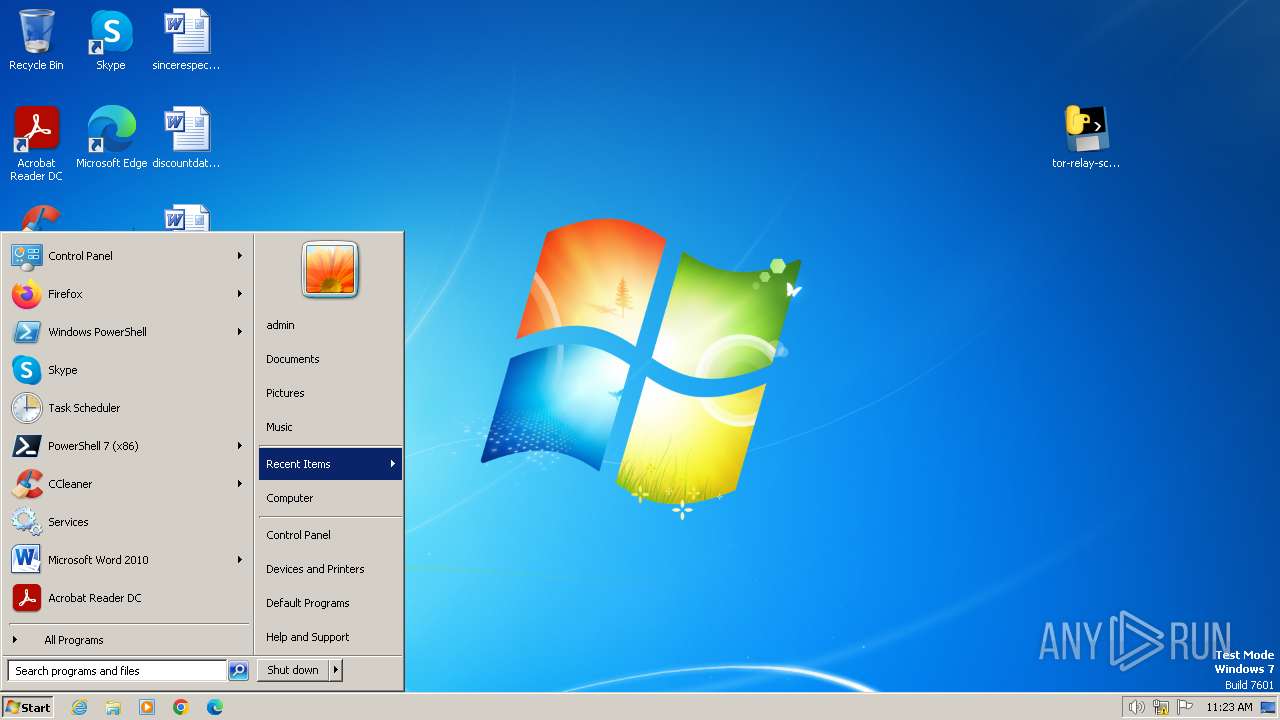Image resolution: width=1280 pixels, height=720 pixels.
Task: Click the Microsoft Word 2010 icon
Action: click(x=26, y=560)
